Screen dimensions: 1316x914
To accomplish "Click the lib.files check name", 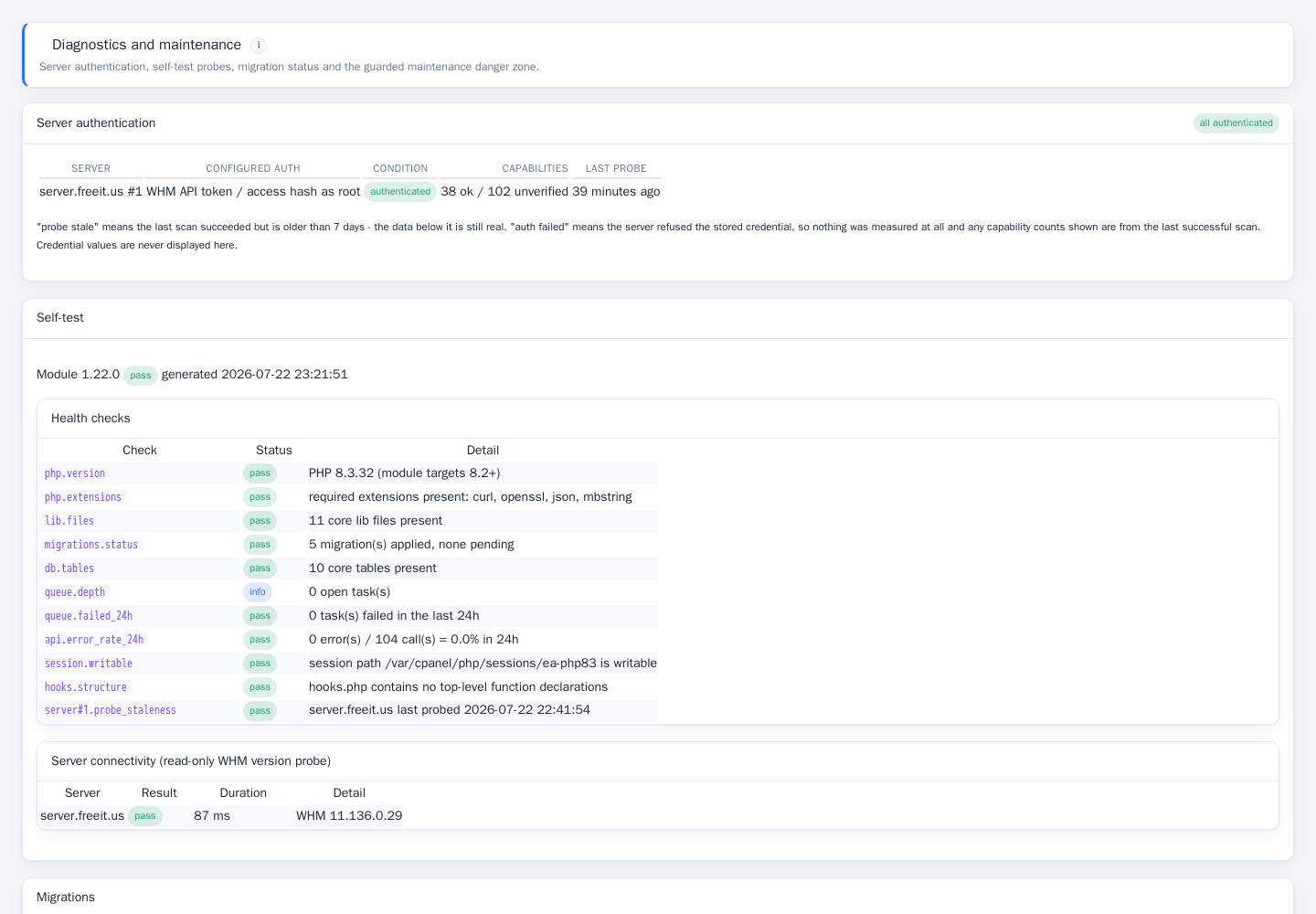I will 69,521.
